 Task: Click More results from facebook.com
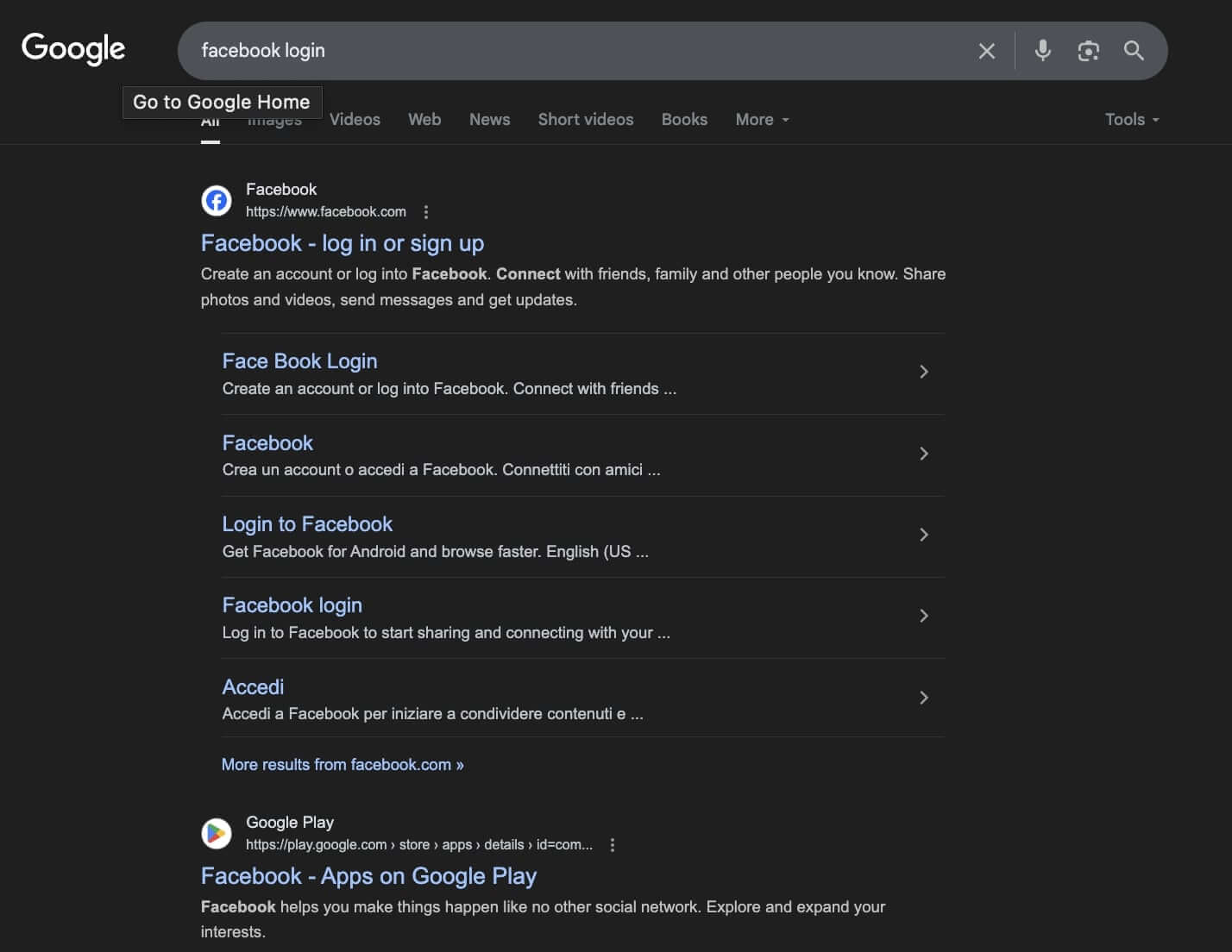[x=343, y=765]
